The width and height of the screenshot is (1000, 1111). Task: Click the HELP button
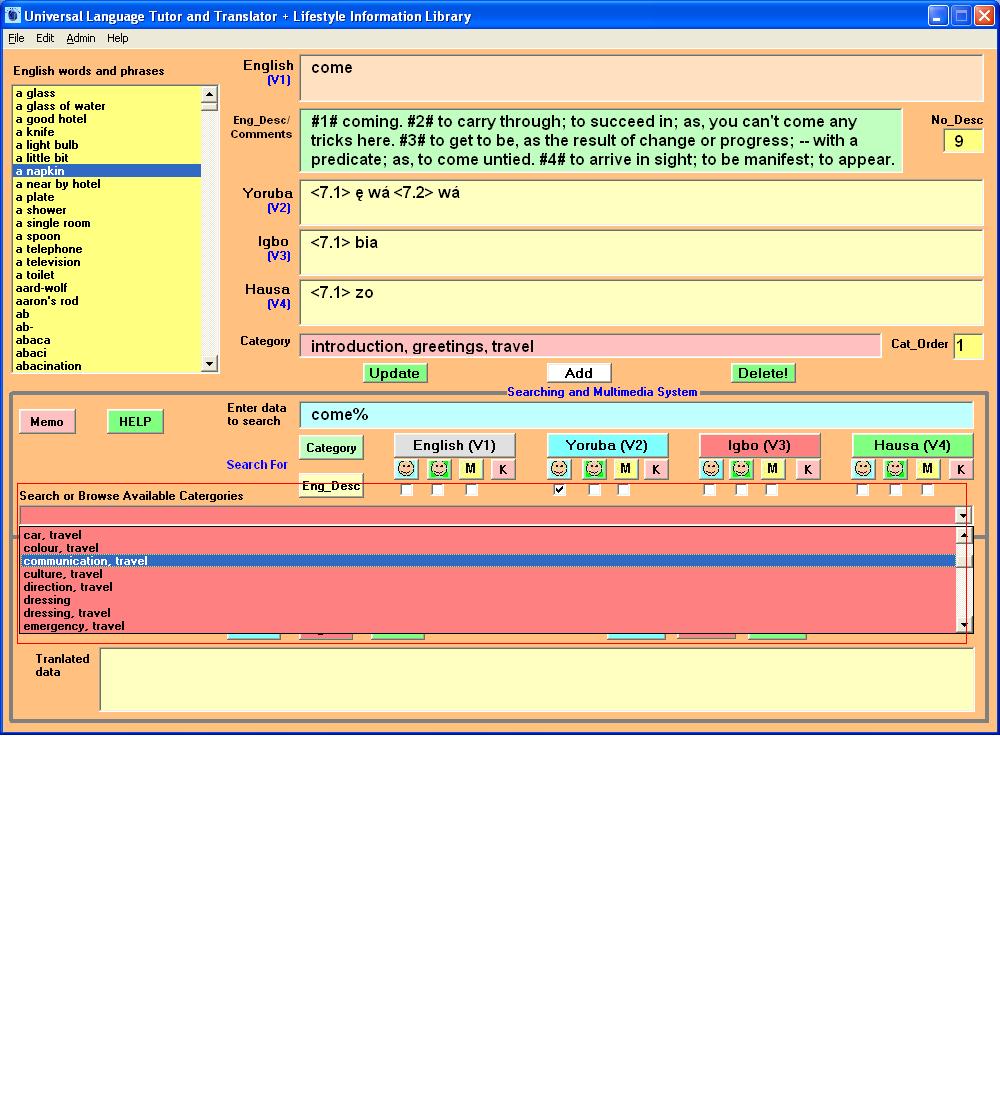135,422
